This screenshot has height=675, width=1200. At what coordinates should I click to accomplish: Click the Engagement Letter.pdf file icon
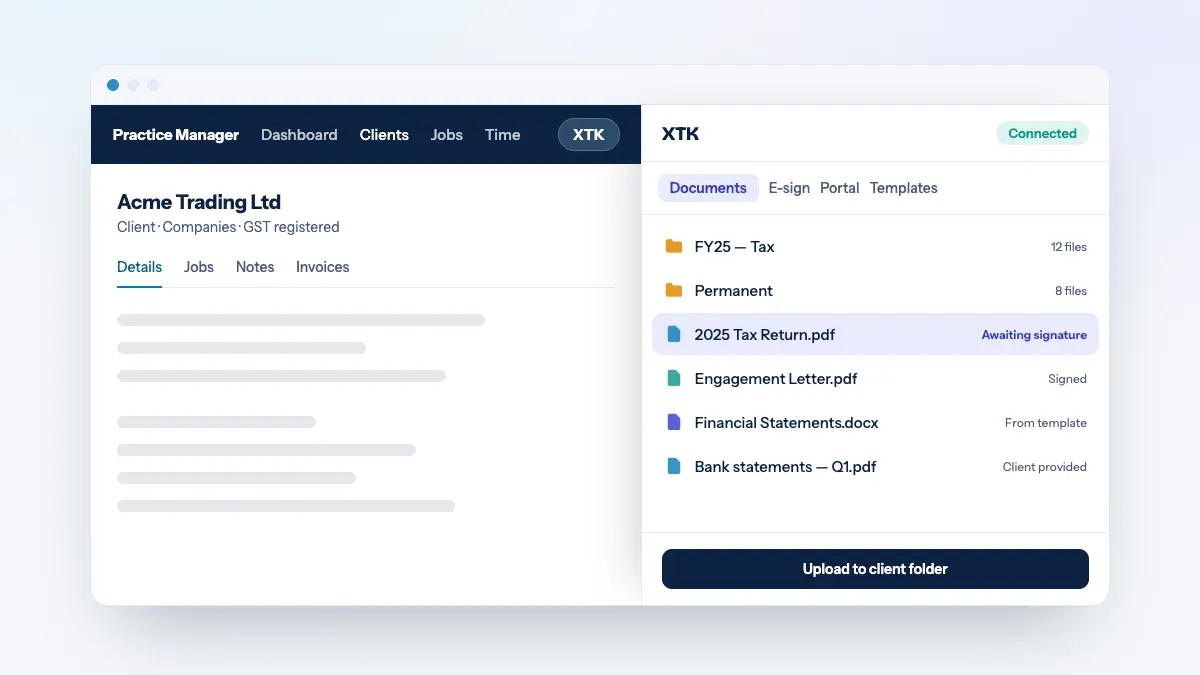674,378
